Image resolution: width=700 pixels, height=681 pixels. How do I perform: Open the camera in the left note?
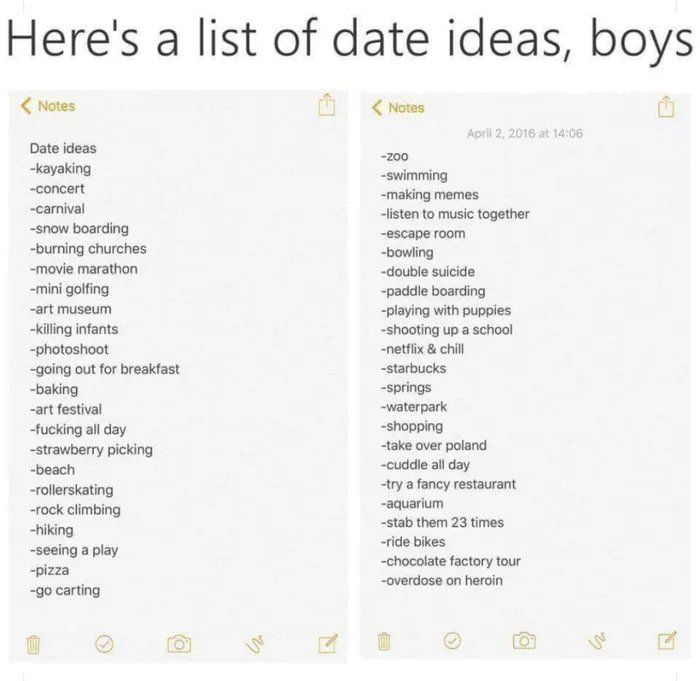(x=179, y=644)
